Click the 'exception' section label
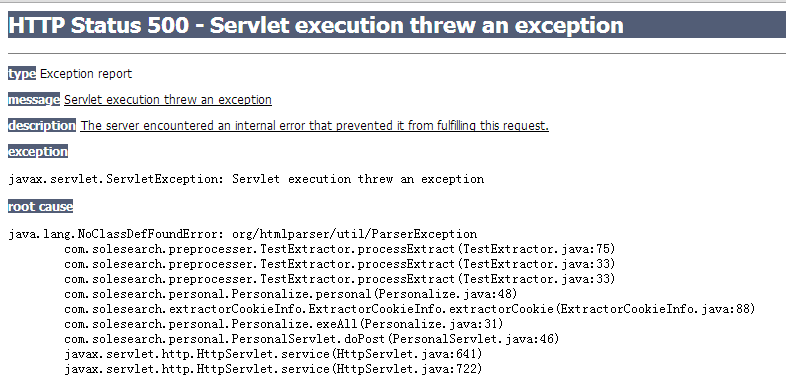This screenshot has height=385, width=786. click(x=38, y=151)
